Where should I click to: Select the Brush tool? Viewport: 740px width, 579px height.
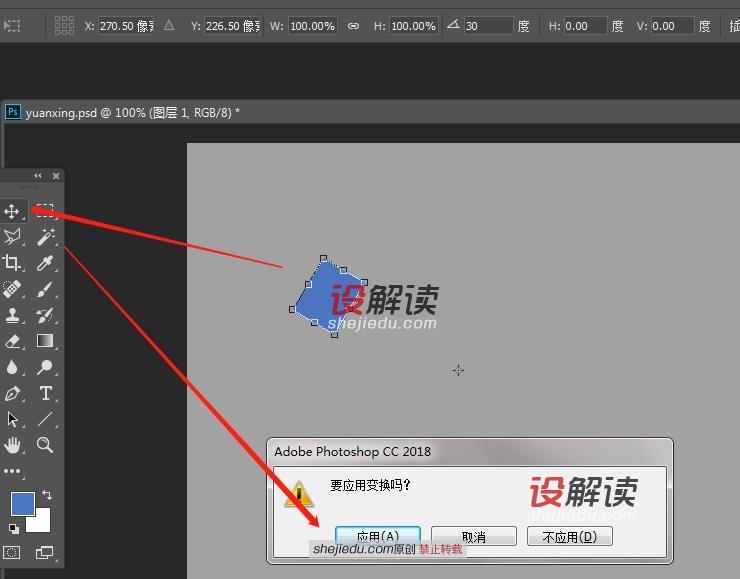(x=45, y=289)
